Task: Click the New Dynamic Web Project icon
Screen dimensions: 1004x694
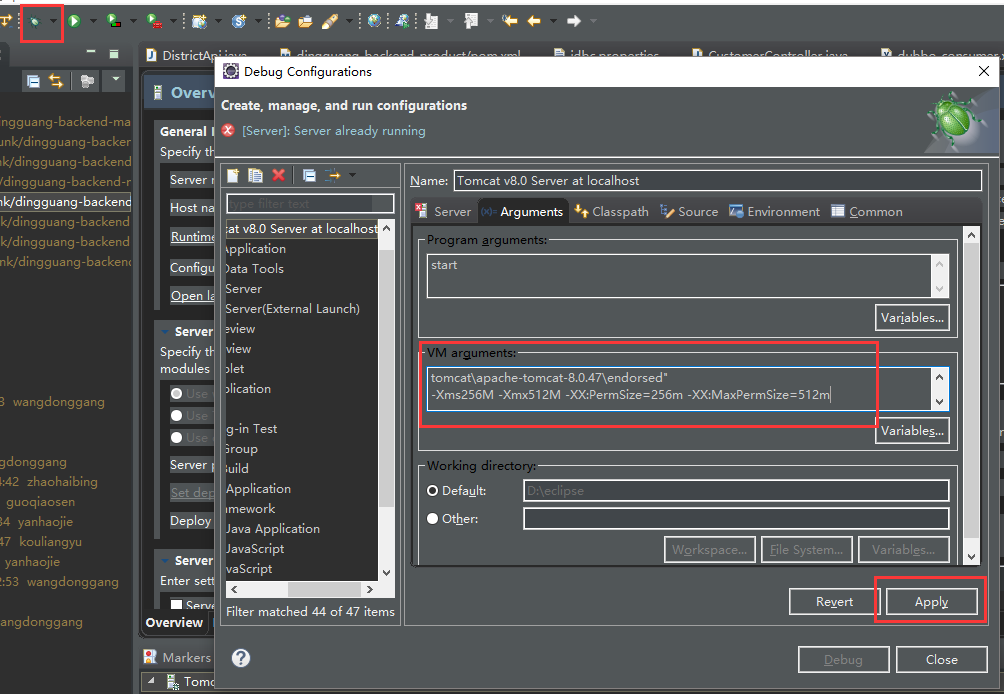Action: tap(200, 22)
